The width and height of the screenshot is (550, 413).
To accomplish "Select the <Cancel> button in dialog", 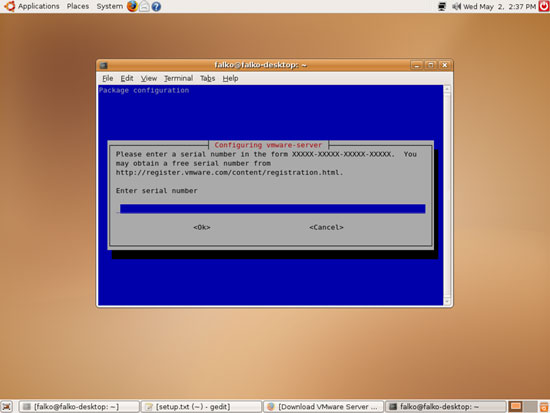I will pyautogui.click(x=326, y=227).
